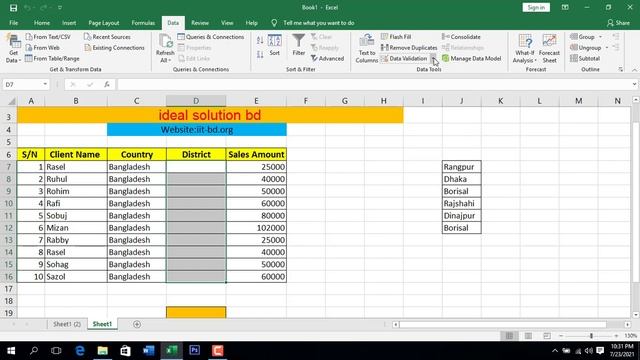Open Photoshop from the taskbar
Viewport: 640px width, 360px height.
tap(195, 351)
